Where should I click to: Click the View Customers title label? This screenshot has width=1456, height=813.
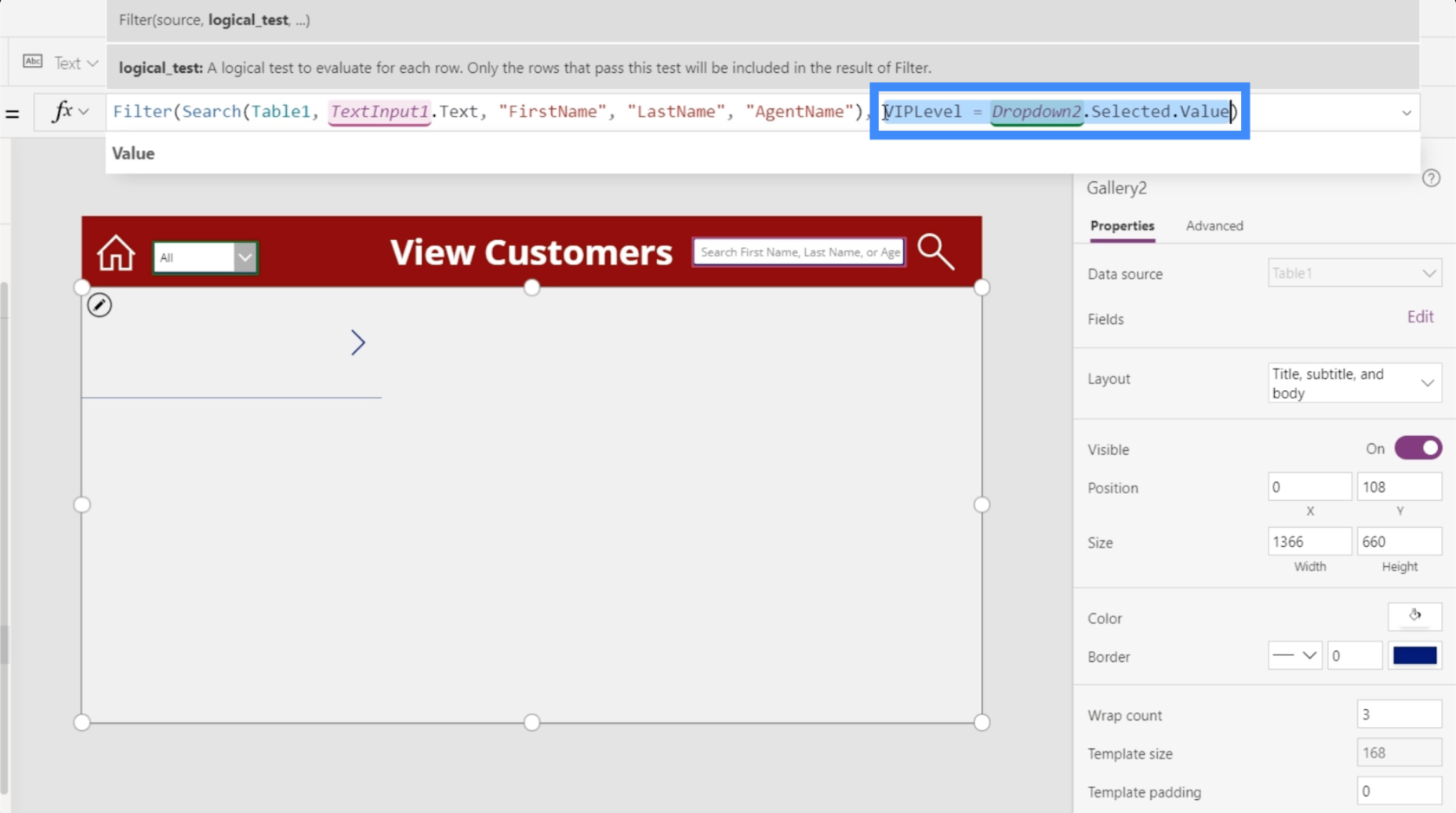(531, 252)
